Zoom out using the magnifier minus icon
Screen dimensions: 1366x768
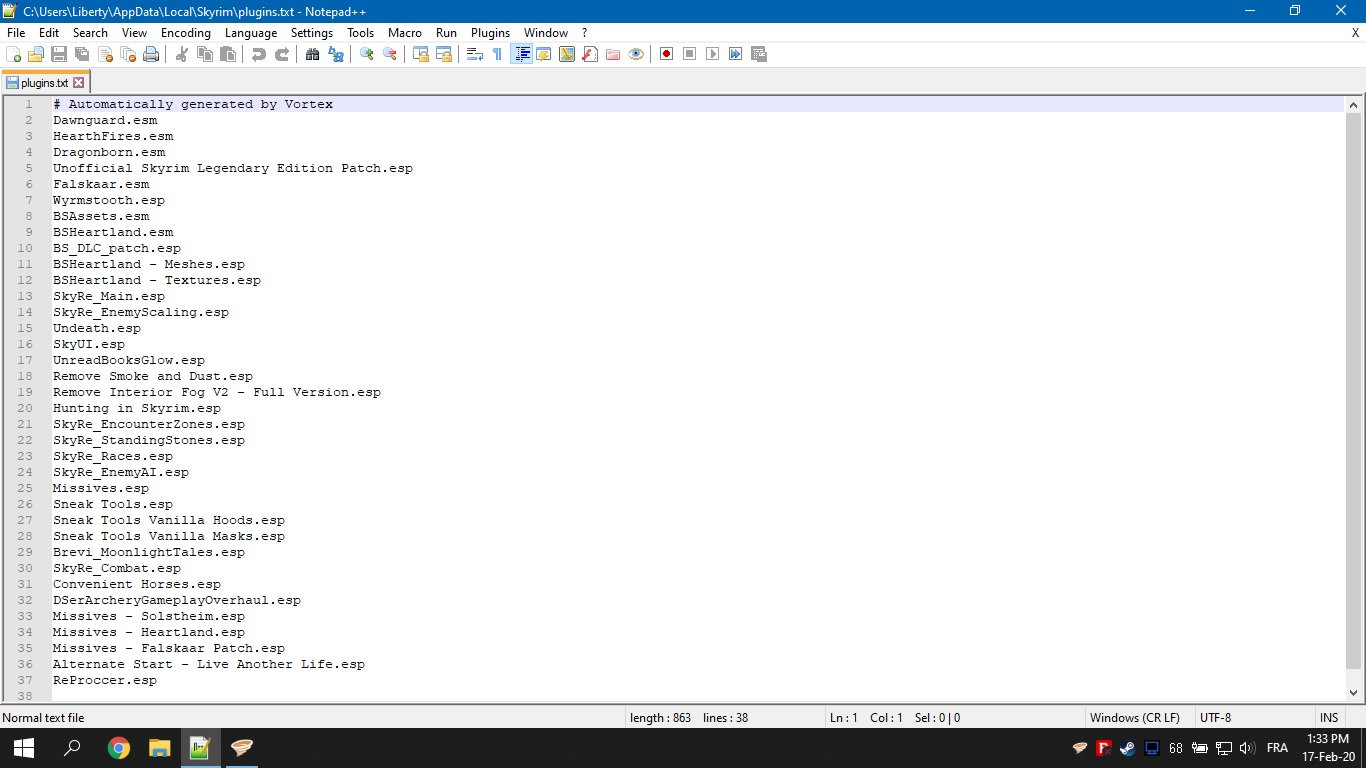(x=390, y=54)
